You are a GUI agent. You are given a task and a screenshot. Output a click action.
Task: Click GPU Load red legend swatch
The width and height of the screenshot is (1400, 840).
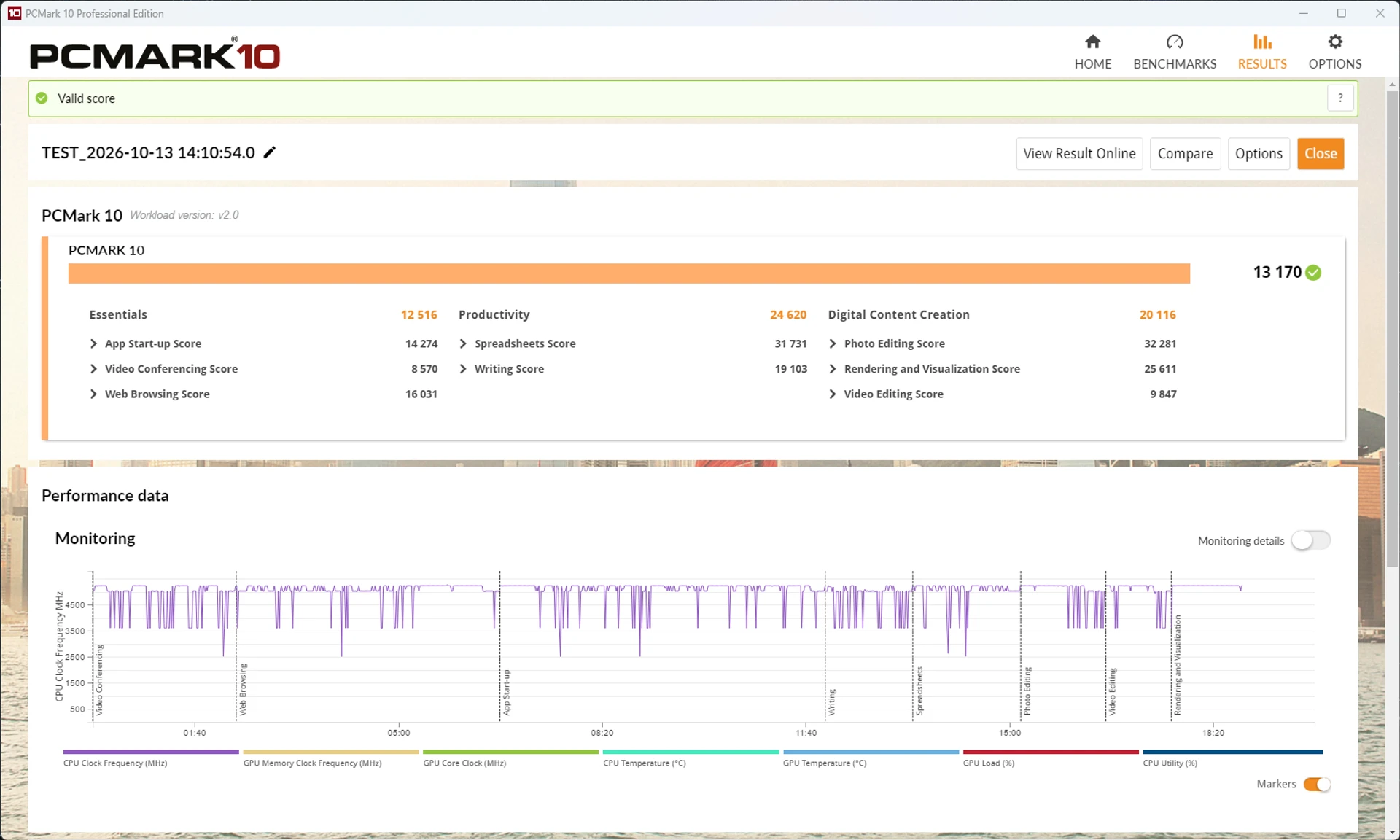[1051, 752]
